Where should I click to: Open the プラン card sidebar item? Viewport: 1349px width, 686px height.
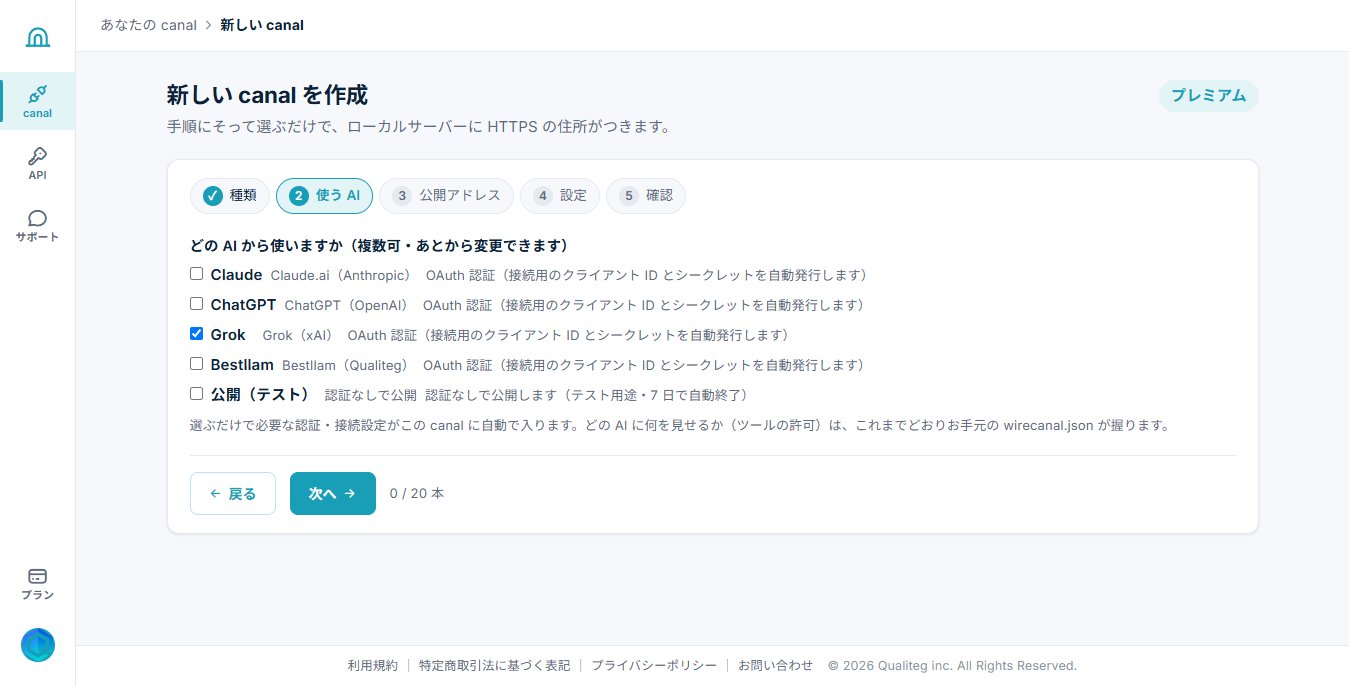coord(37,584)
